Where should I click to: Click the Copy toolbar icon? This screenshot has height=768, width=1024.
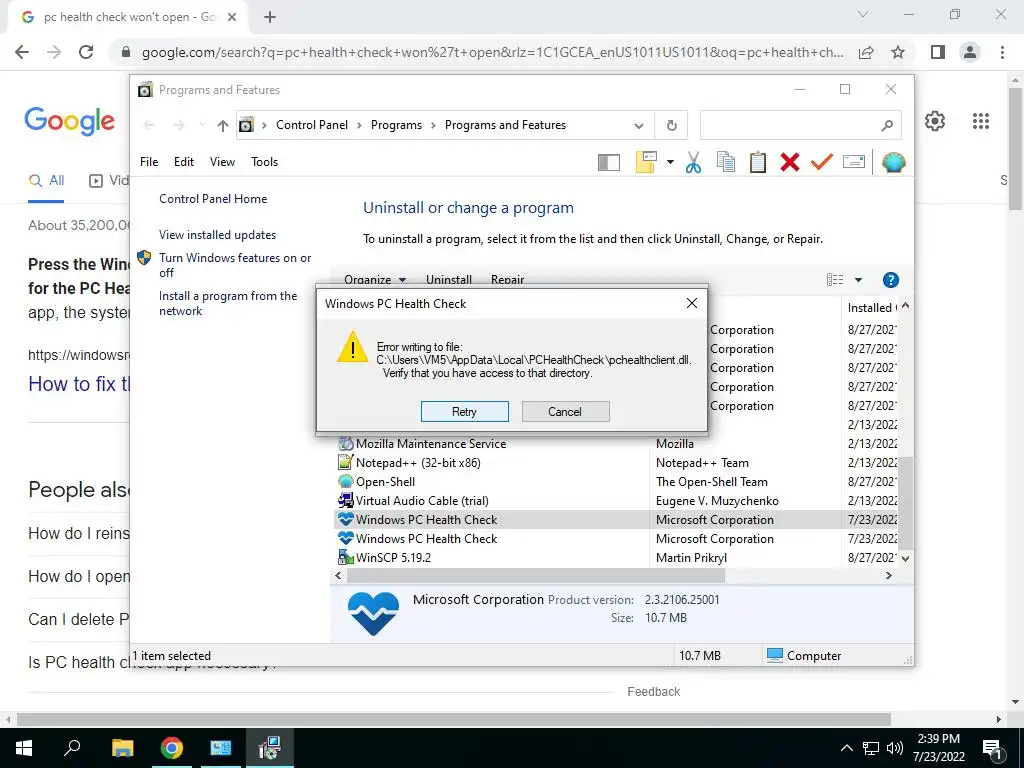point(726,162)
